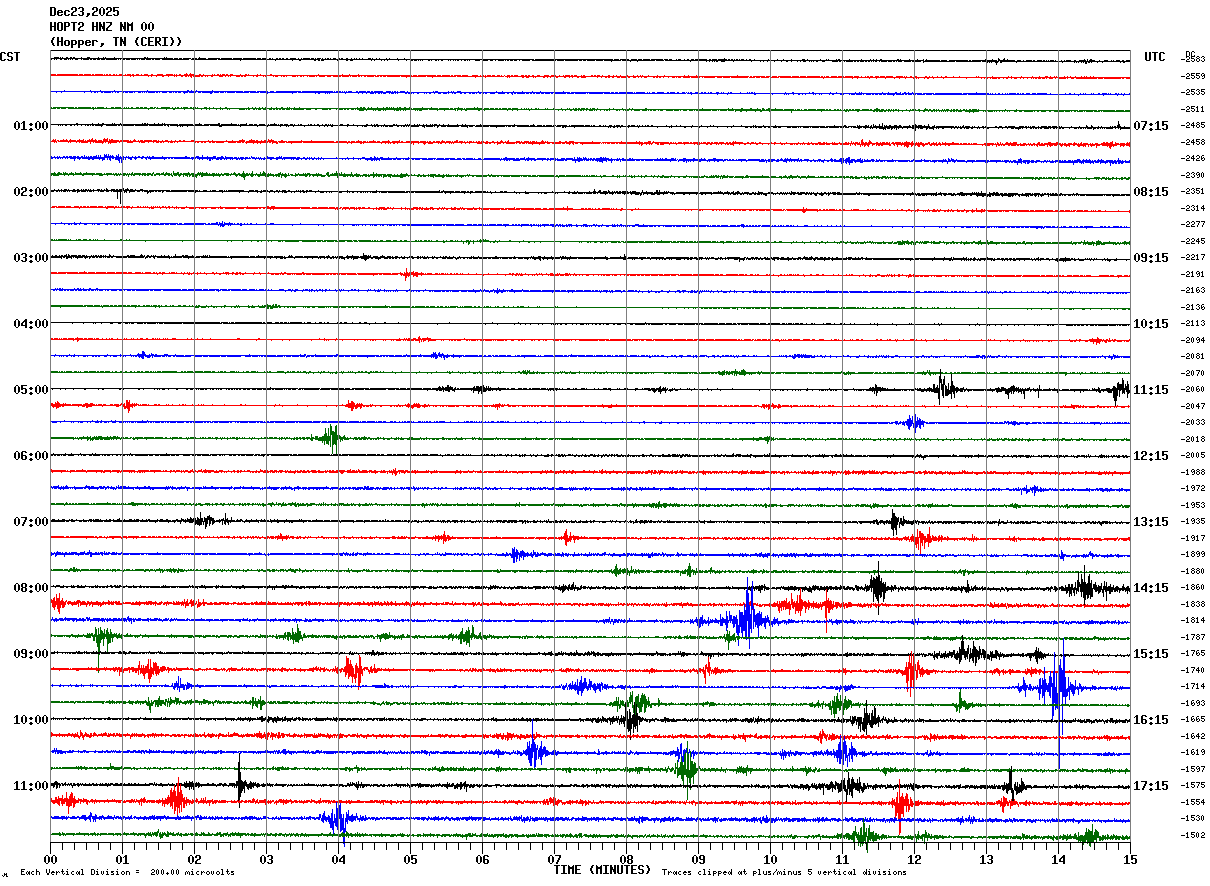
Task: Select the 10:00 CST time label
Action: (x=31, y=720)
